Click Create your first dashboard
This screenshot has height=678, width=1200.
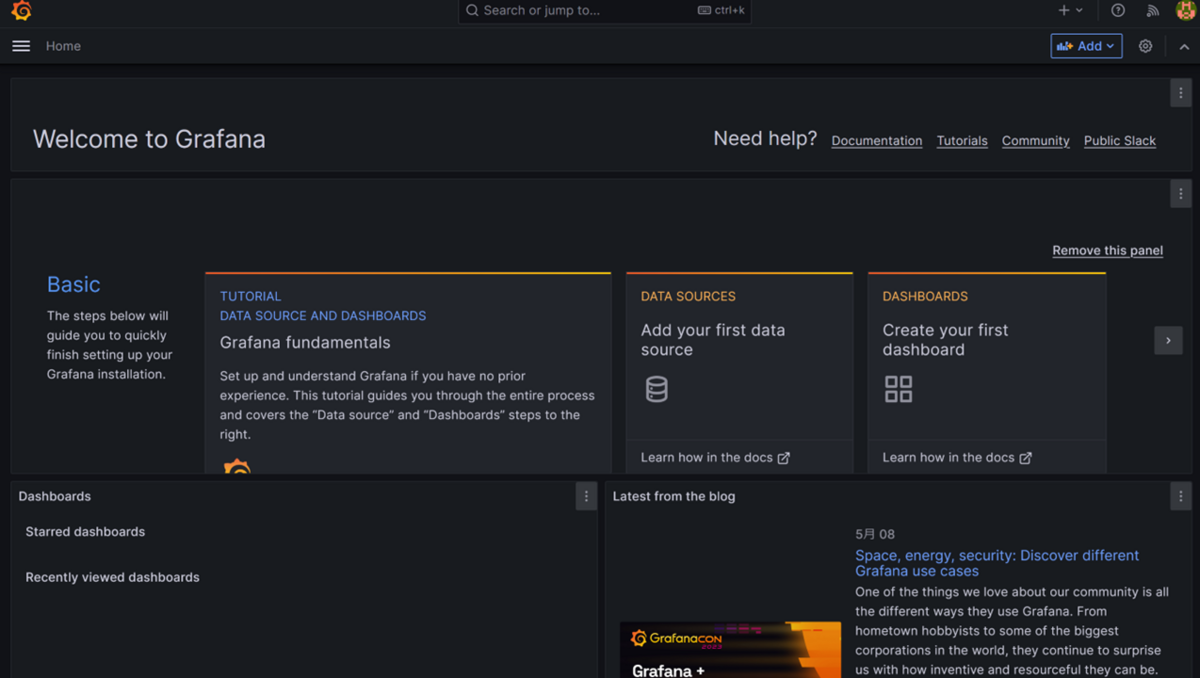(945, 340)
